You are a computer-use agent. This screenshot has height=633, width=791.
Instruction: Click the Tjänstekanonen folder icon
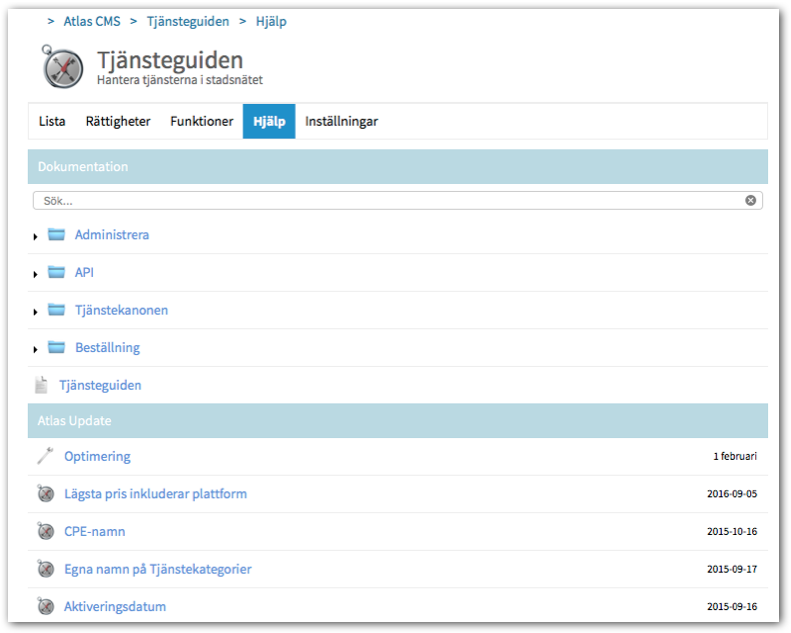(x=56, y=310)
